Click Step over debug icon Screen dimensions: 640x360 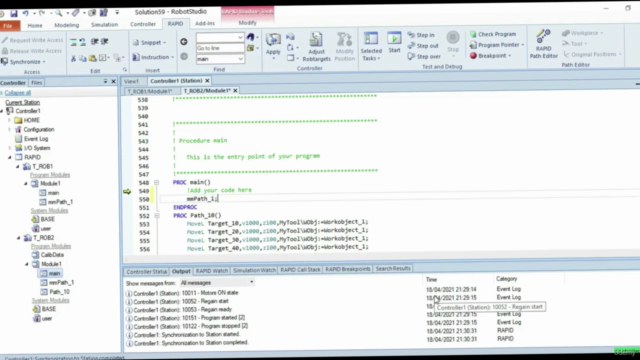(x=424, y=56)
